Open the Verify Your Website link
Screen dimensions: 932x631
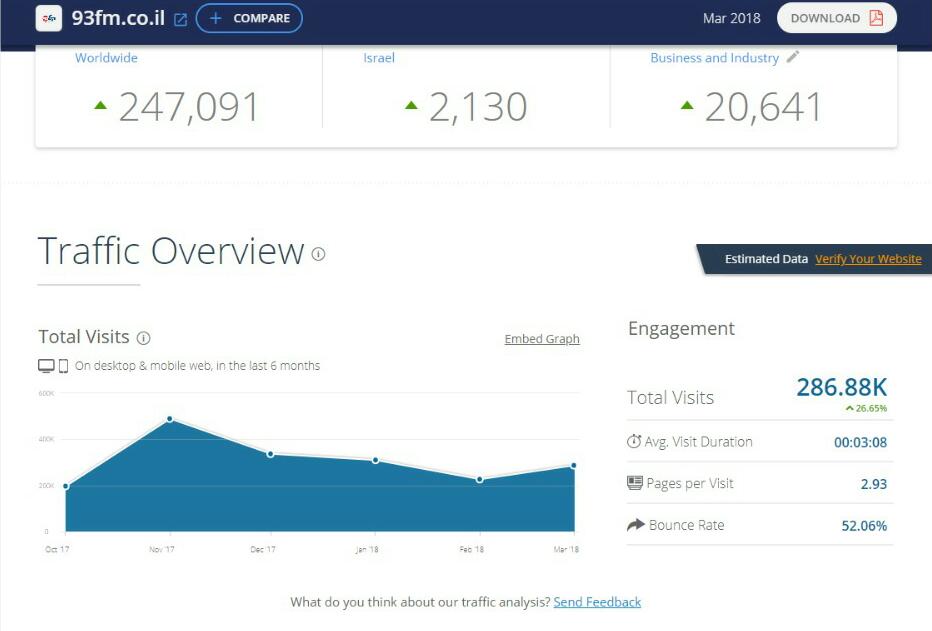point(868,259)
